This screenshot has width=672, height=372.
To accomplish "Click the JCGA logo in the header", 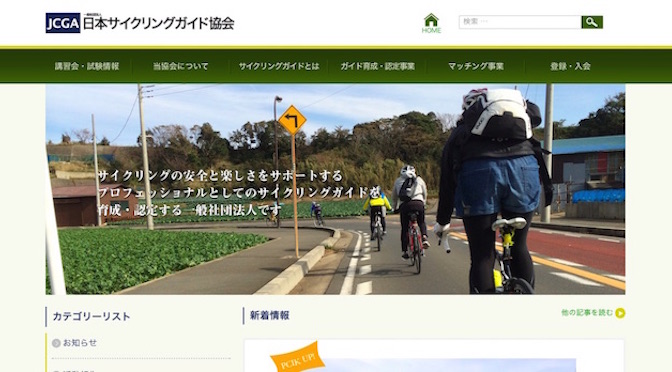I will tap(63, 23).
